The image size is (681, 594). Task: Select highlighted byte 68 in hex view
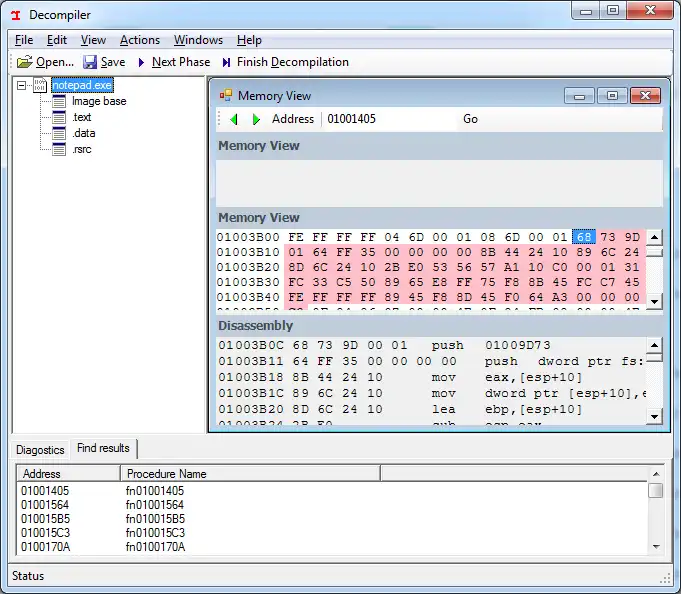583,237
